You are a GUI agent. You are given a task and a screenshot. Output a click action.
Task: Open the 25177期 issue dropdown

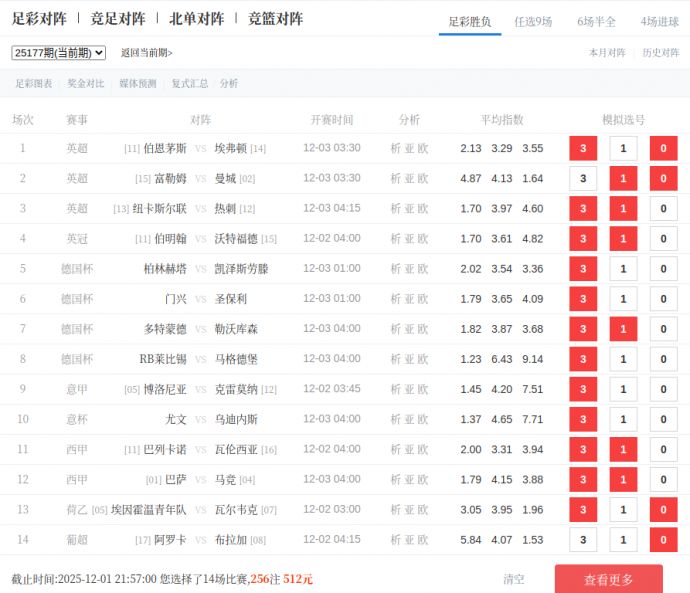click(59, 53)
